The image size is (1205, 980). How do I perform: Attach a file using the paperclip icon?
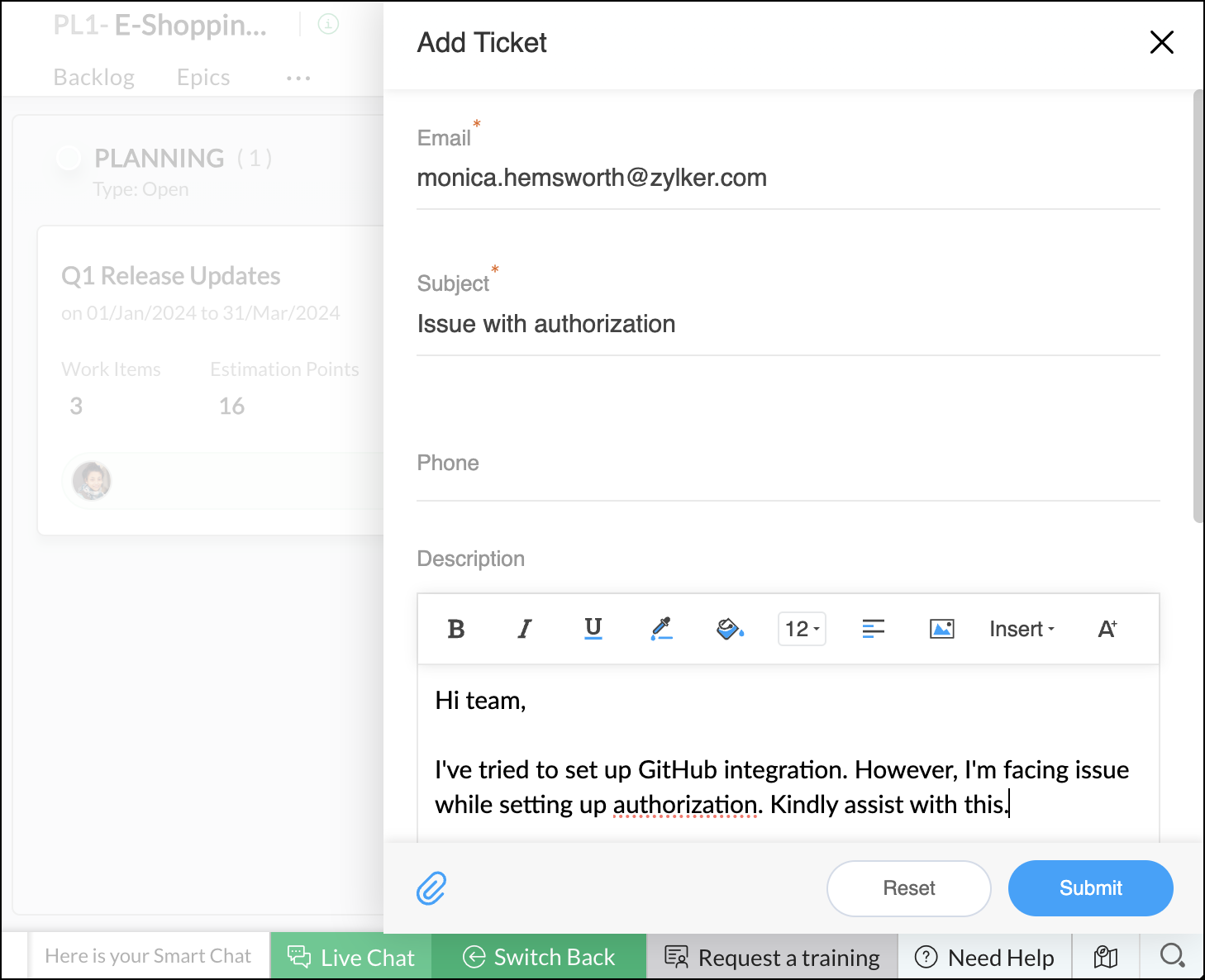click(x=431, y=888)
